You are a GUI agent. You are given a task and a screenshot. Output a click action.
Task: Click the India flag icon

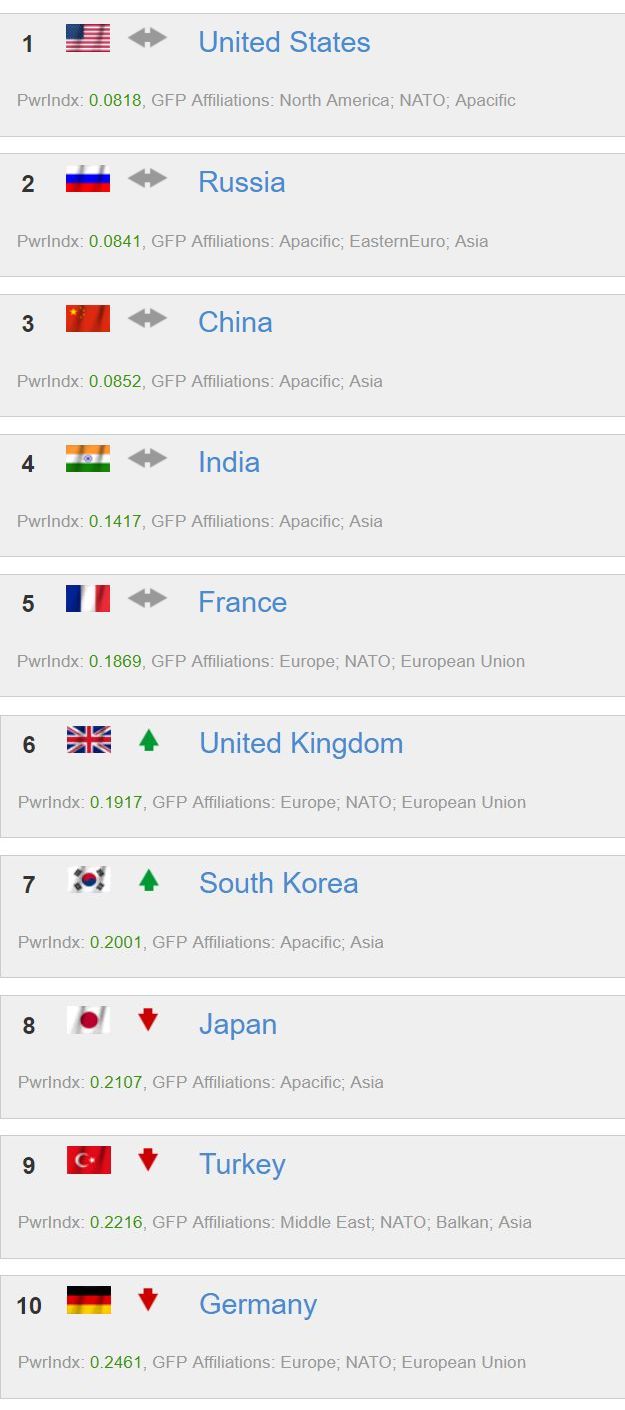click(88, 459)
